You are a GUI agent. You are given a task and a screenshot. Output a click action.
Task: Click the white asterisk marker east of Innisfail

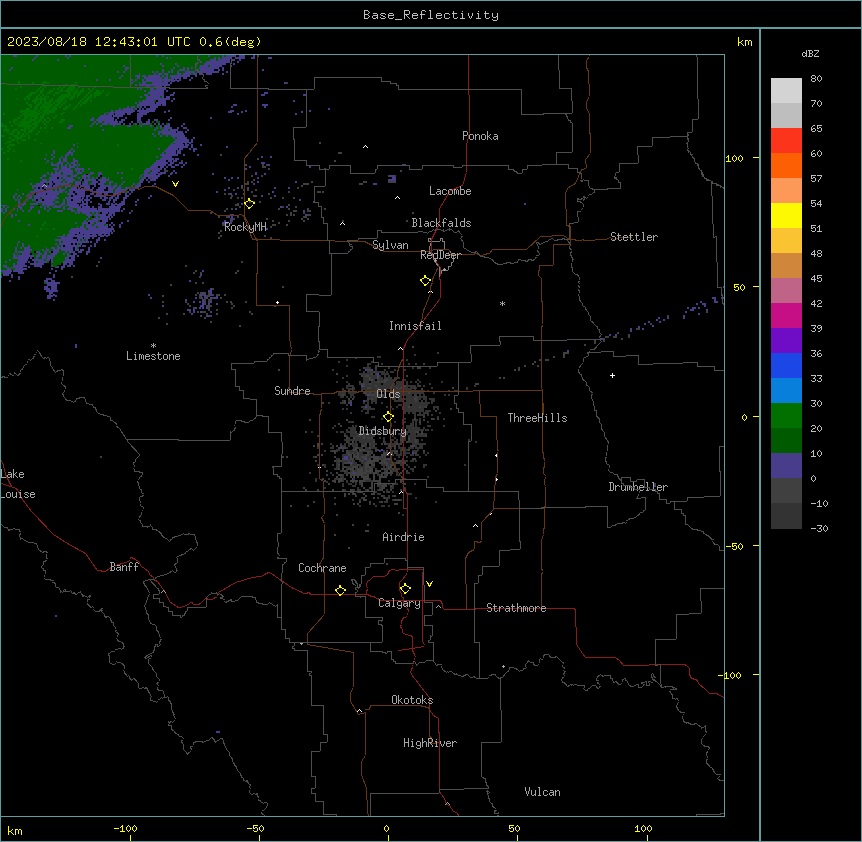tap(502, 303)
